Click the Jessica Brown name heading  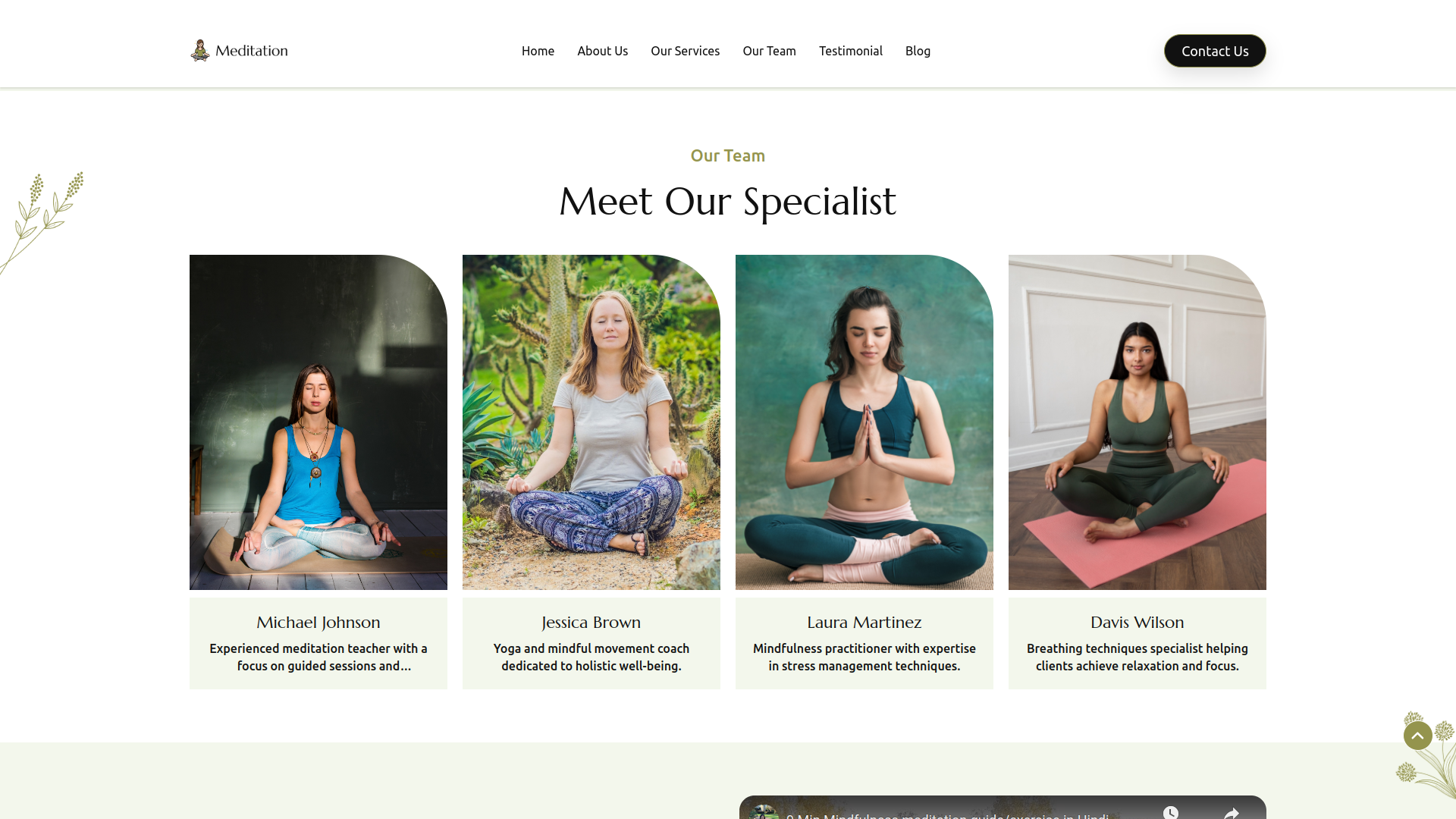(x=591, y=623)
